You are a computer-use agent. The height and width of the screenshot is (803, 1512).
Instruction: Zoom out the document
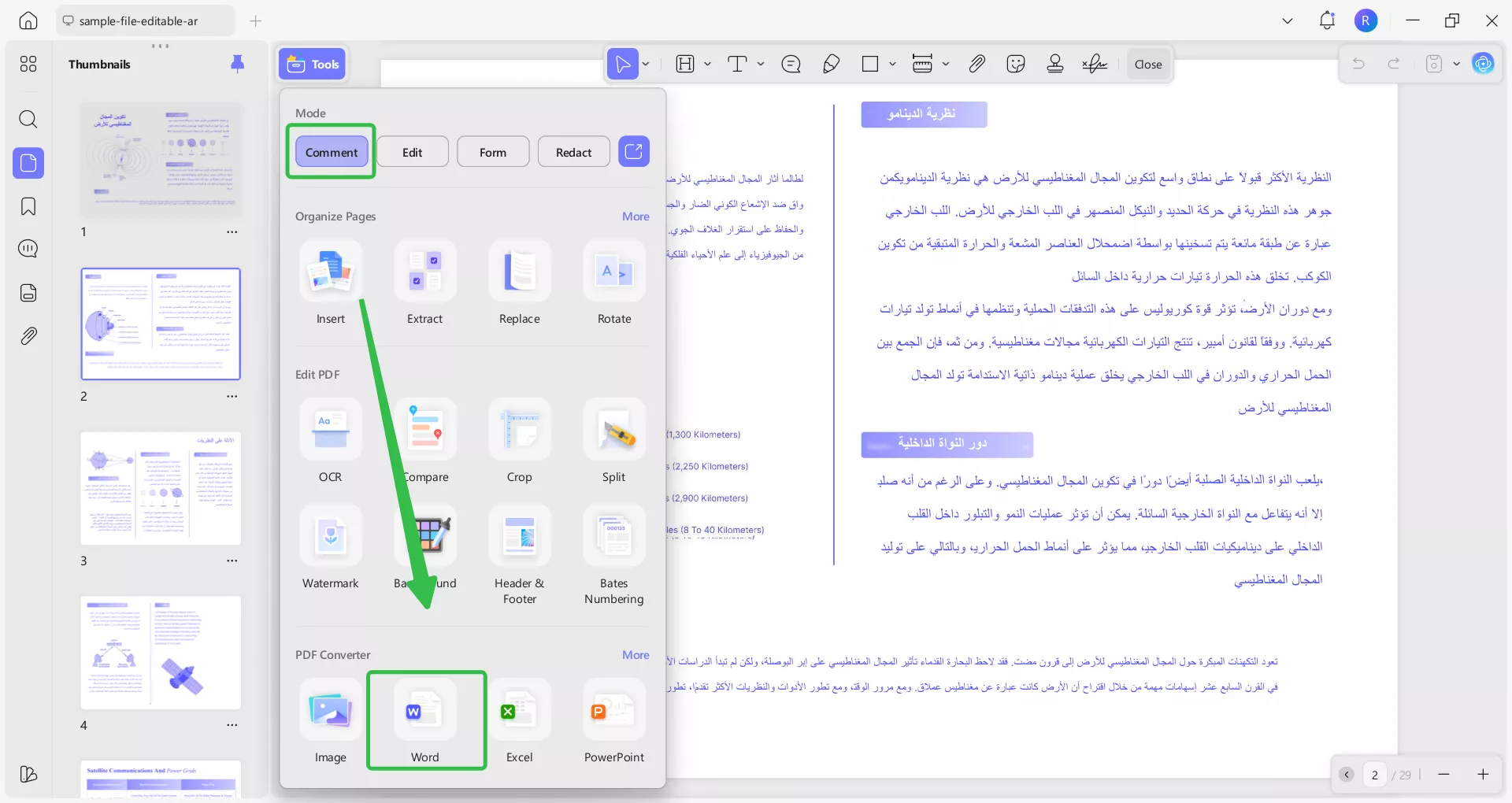(x=1443, y=775)
